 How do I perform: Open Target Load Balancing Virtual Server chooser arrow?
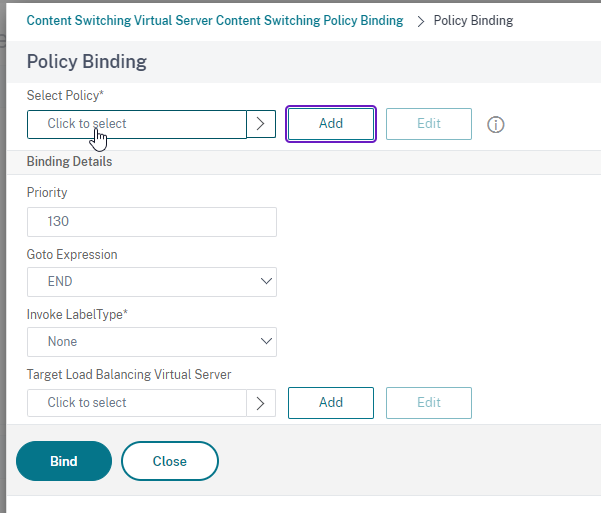click(261, 403)
